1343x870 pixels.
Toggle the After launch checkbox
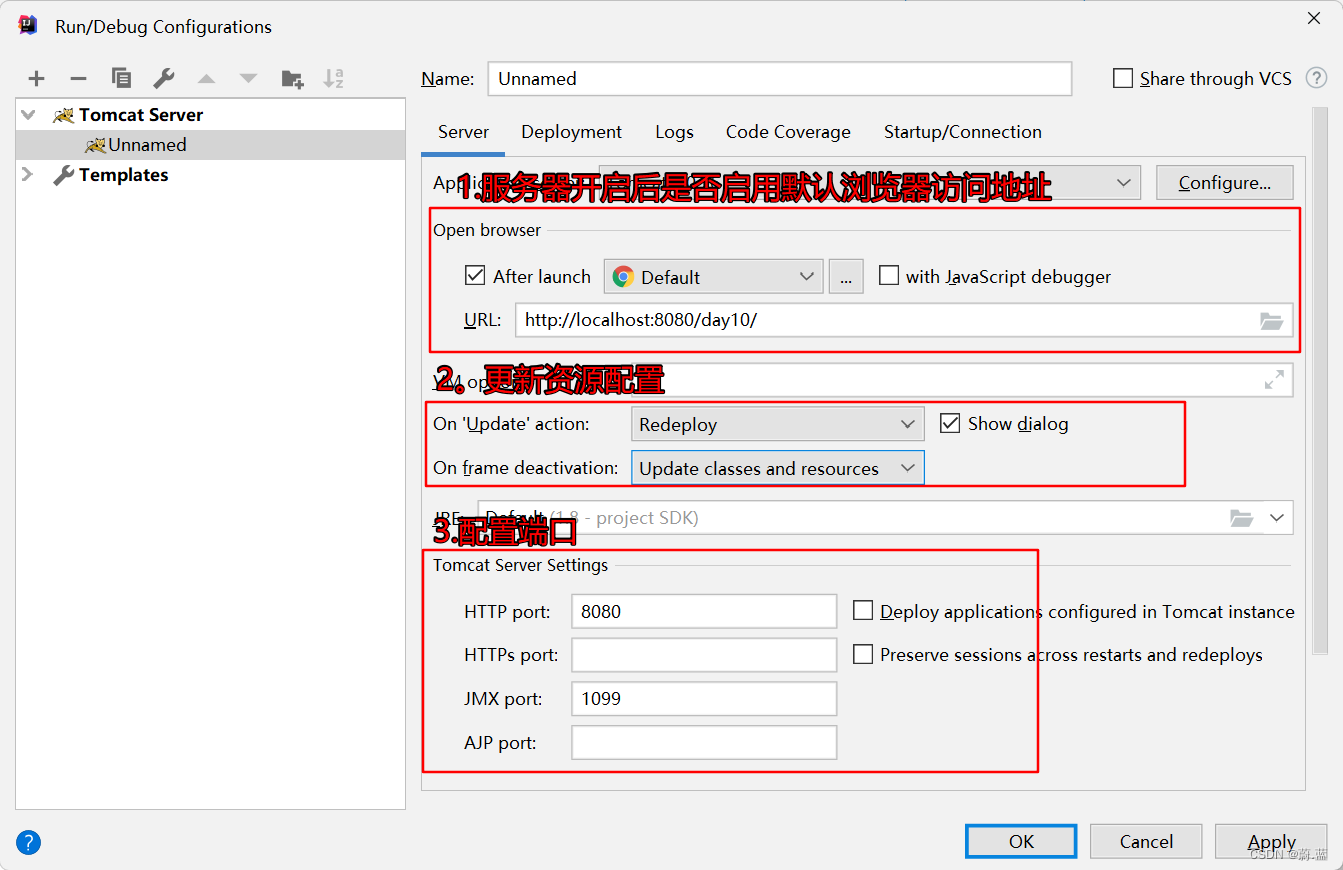pos(475,276)
